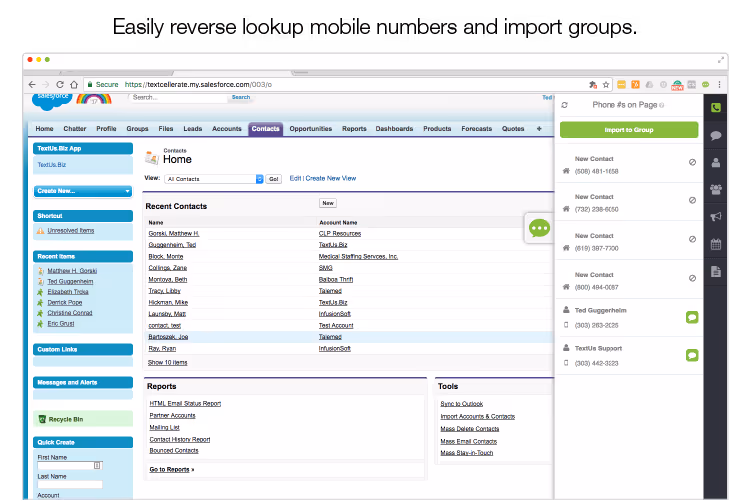Dismiss New Contact (800) 494-0087
This screenshot has width=751, height=501.
[692, 278]
